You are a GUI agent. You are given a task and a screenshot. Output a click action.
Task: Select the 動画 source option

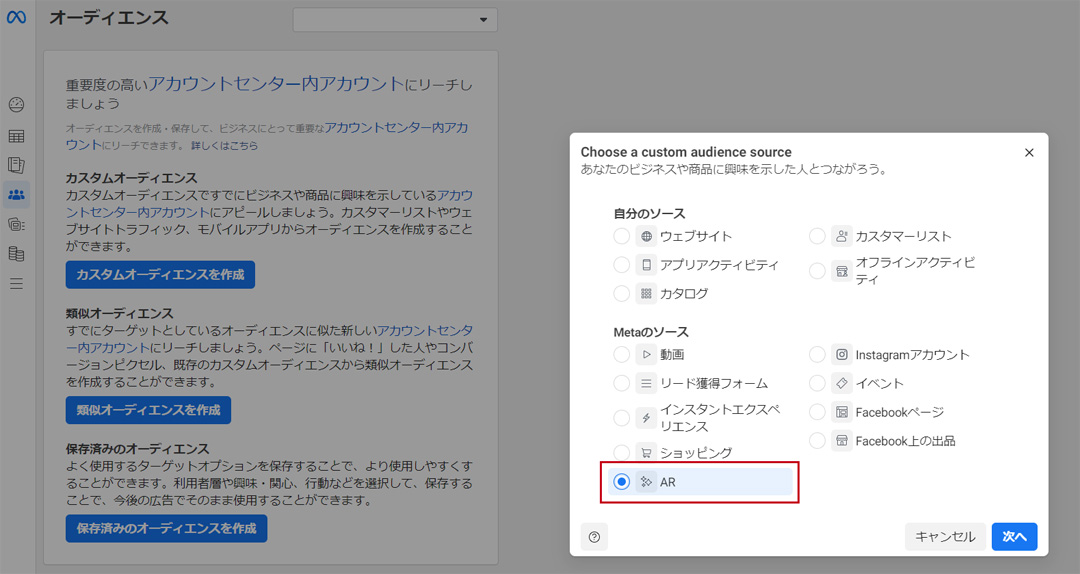tap(622, 355)
